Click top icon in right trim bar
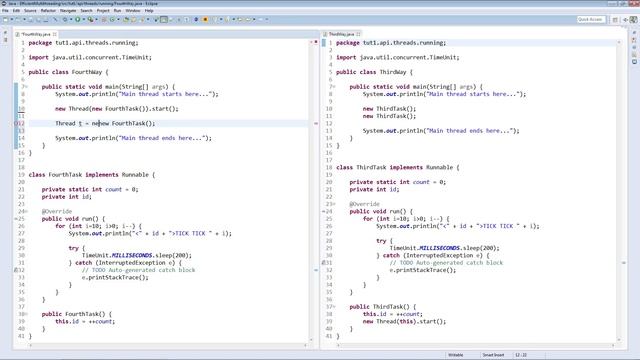 [x=634, y=33]
